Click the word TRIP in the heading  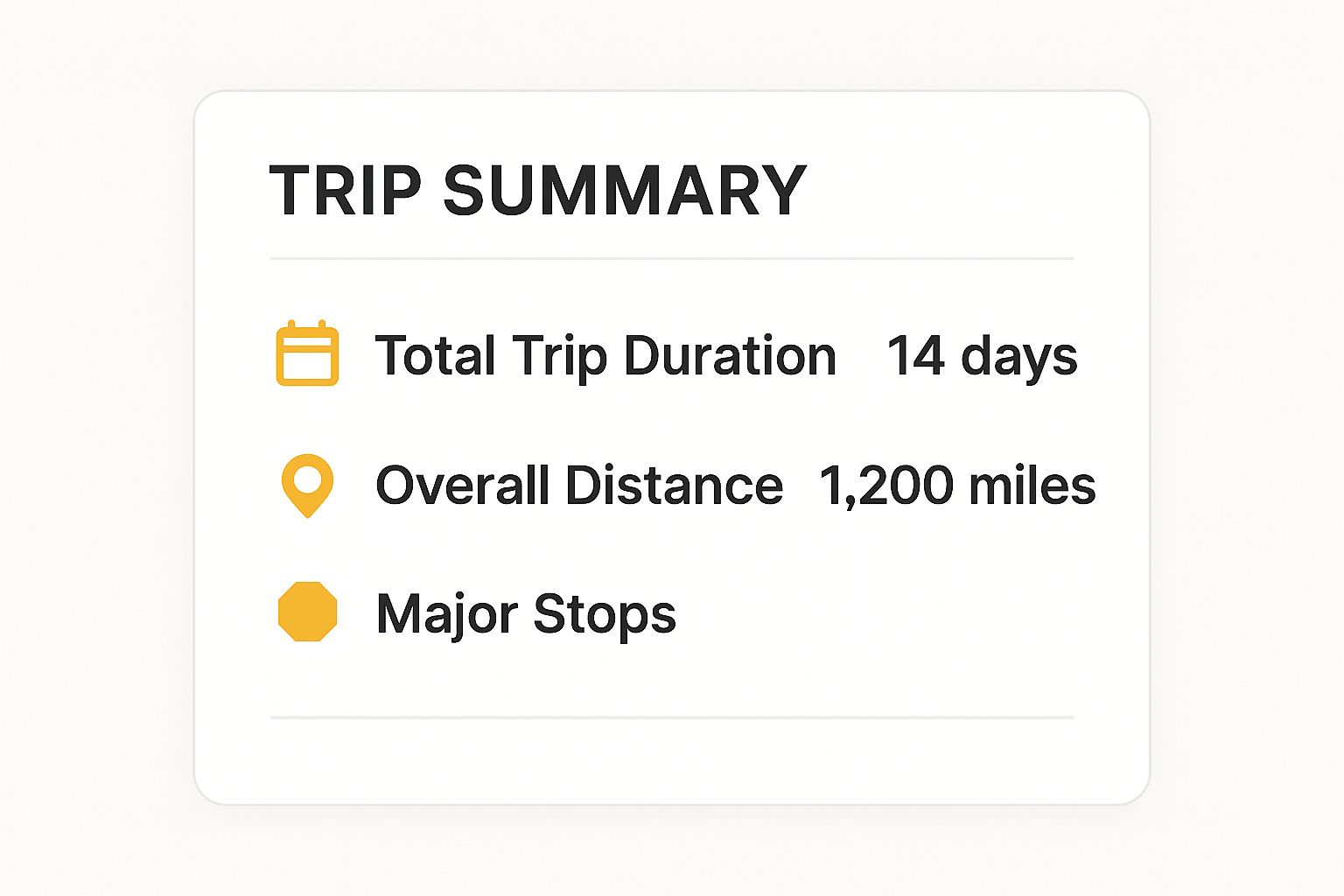tap(346, 190)
